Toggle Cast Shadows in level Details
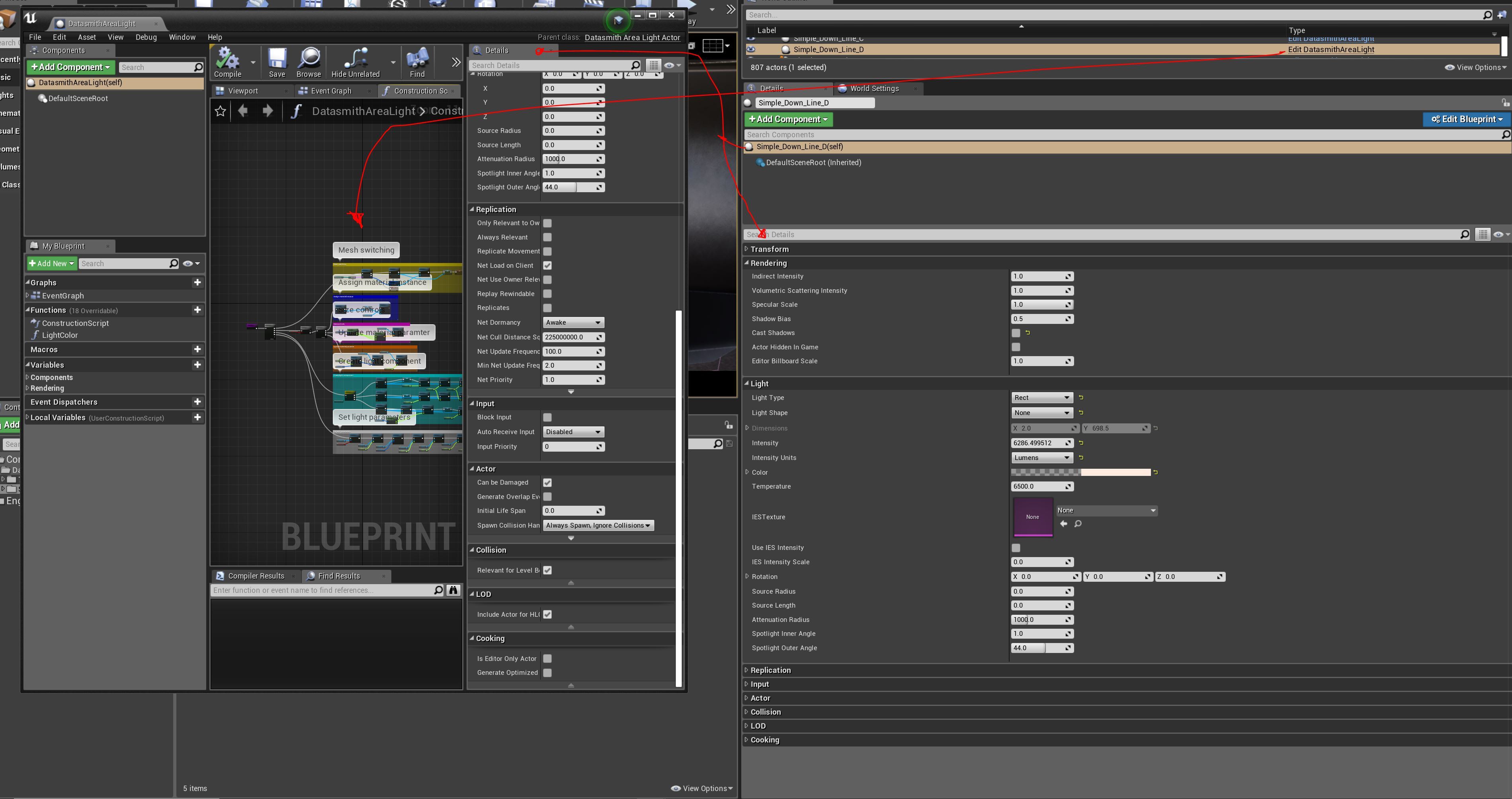Image resolution: width=1512 pixels, height=799 pixels. click(1016, 333)
